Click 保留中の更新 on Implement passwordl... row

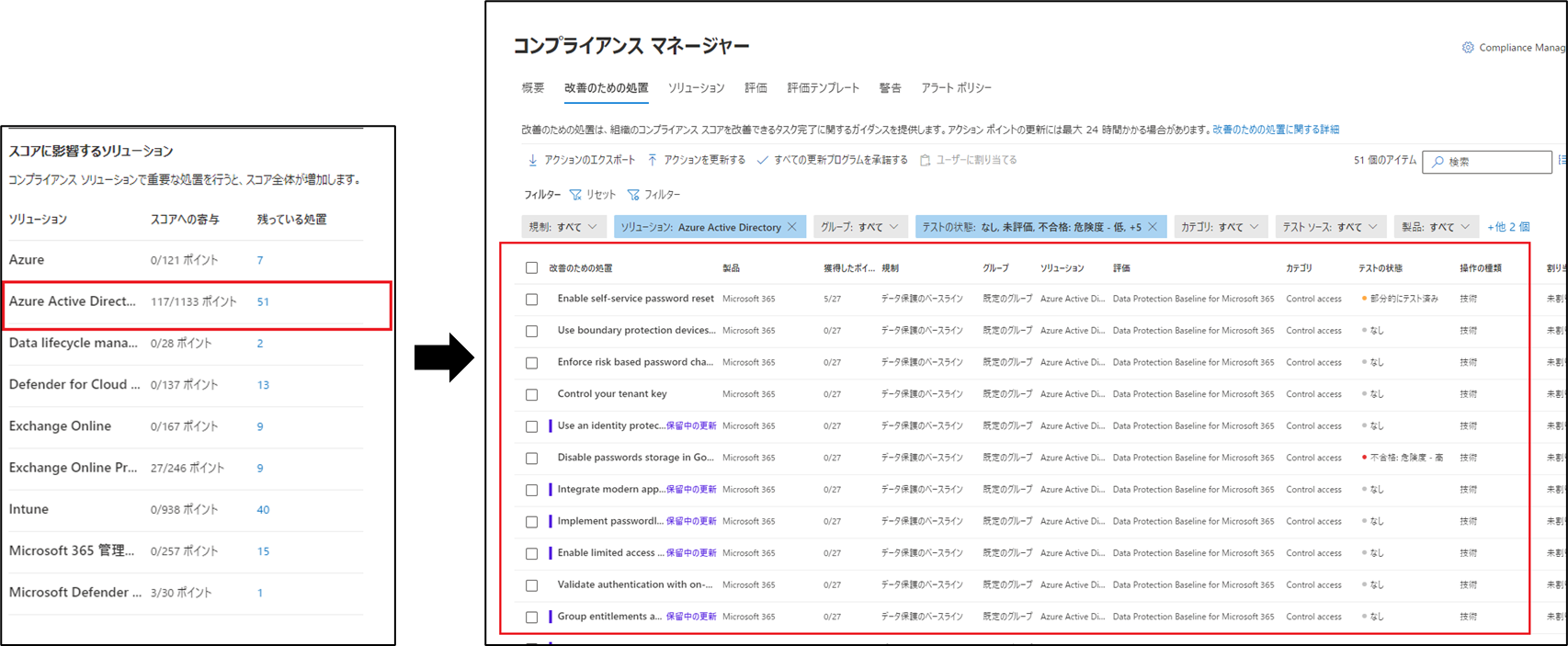coord(691,521)
